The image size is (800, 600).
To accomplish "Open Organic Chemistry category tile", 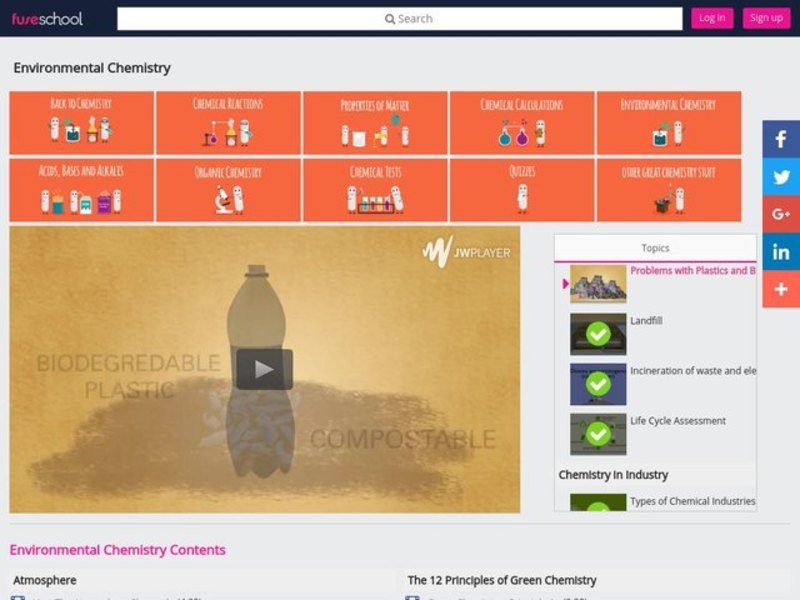I will [x=228, y=189].
